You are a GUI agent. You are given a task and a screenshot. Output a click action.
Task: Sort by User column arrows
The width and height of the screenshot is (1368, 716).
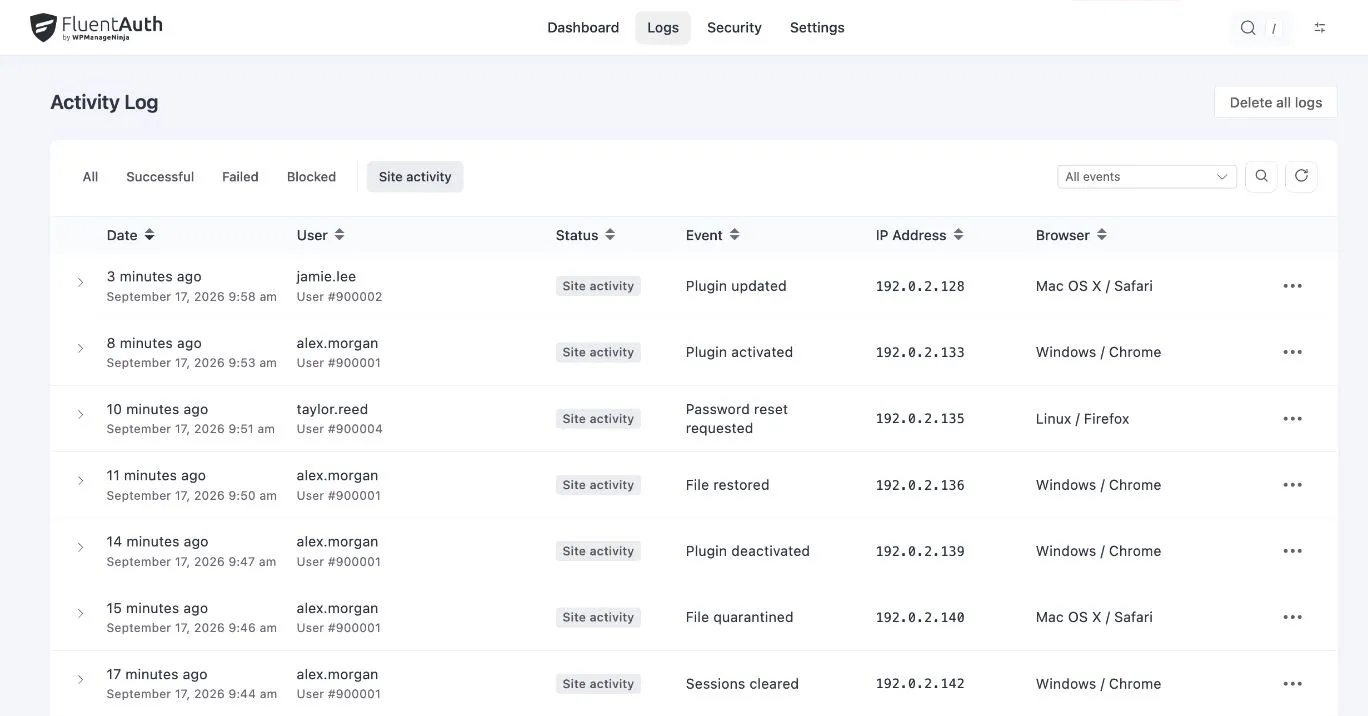click(x=339, y=235)
